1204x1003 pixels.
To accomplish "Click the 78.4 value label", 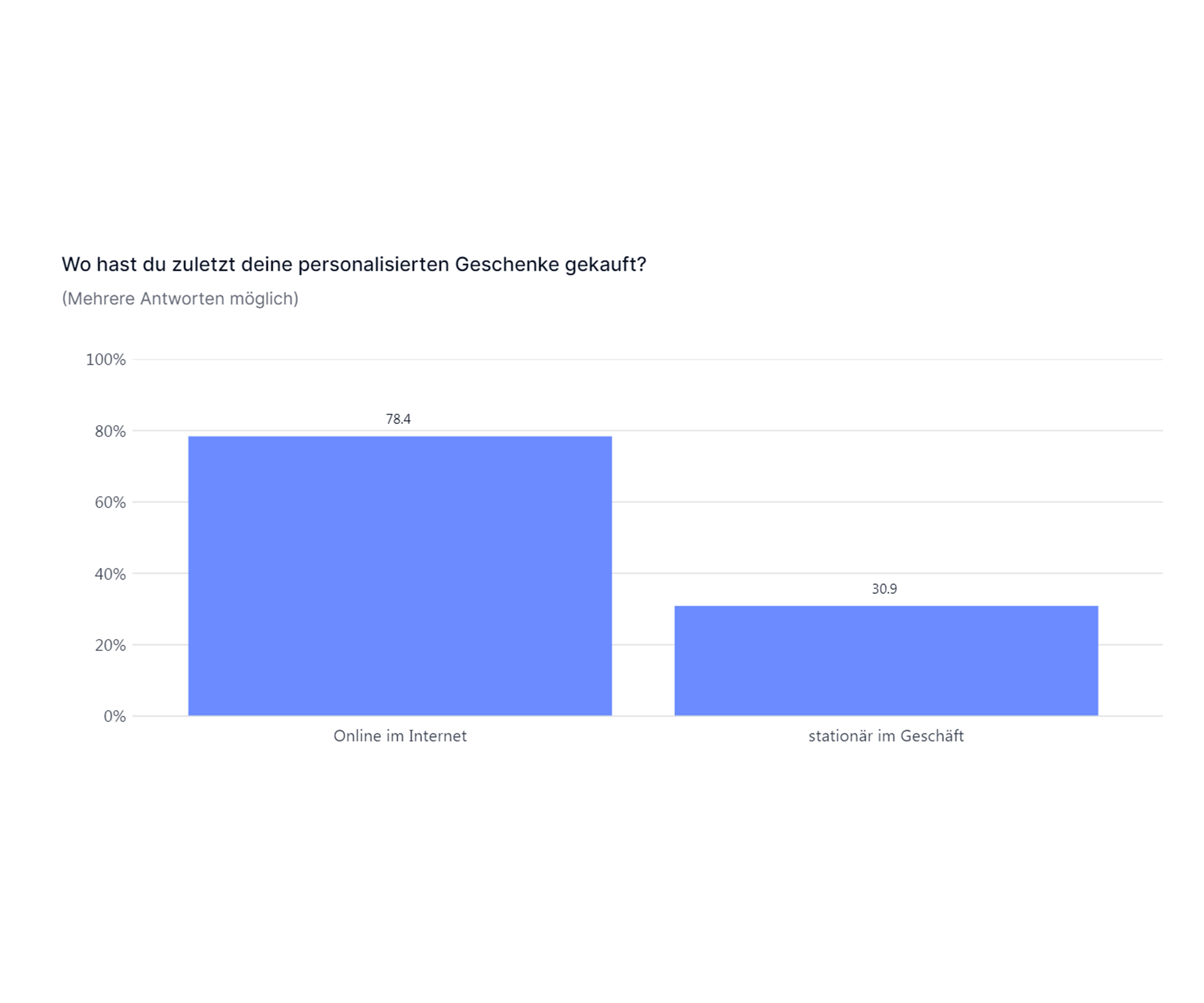I will point(398,419).
